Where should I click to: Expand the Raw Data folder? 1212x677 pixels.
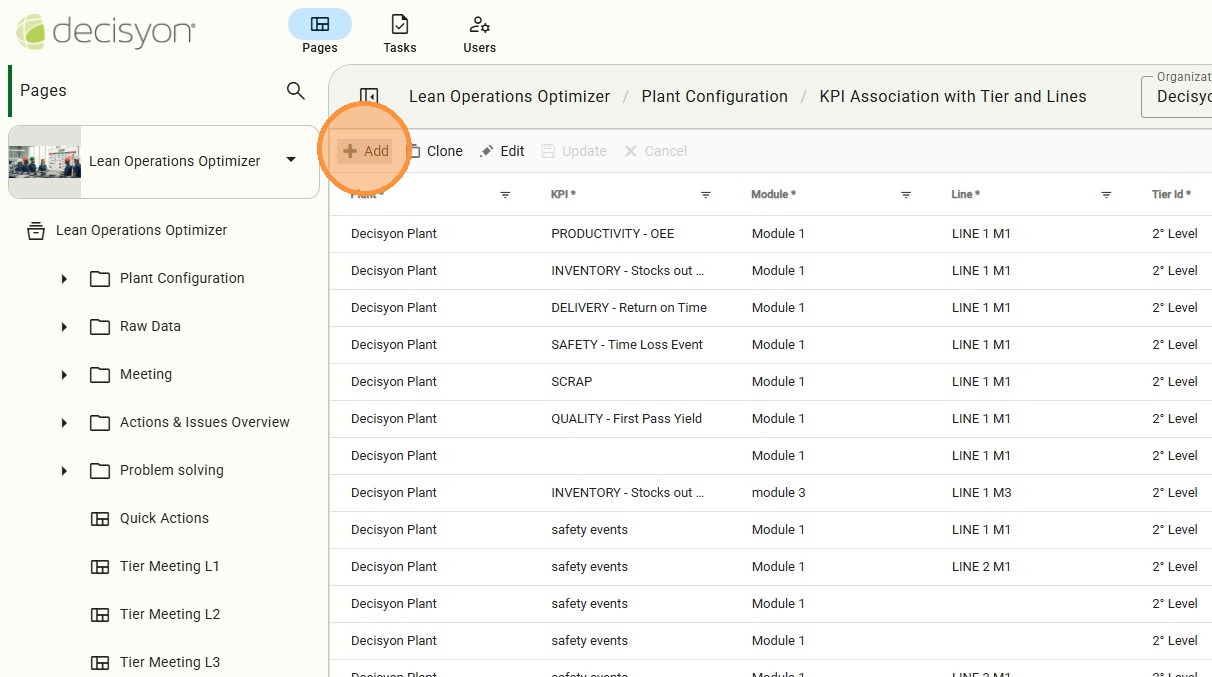coord(64,327)
